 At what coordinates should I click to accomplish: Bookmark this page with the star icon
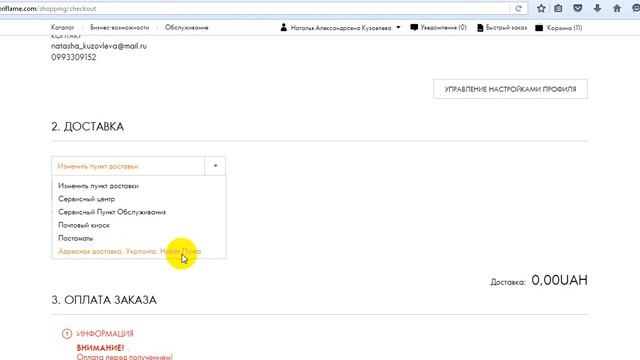tap(541, 8)
